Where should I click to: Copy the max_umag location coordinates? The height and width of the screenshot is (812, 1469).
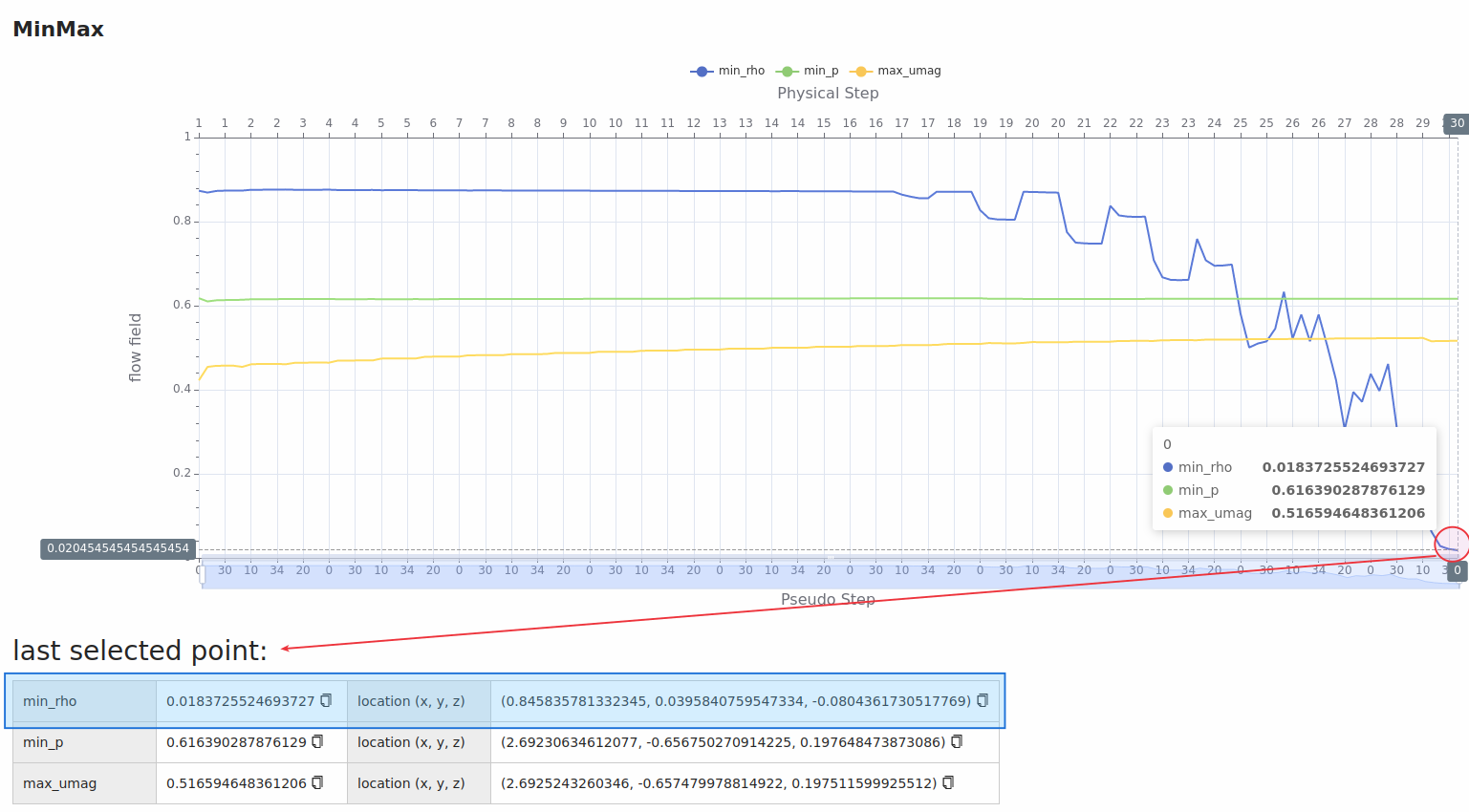[x=948, y=782]
